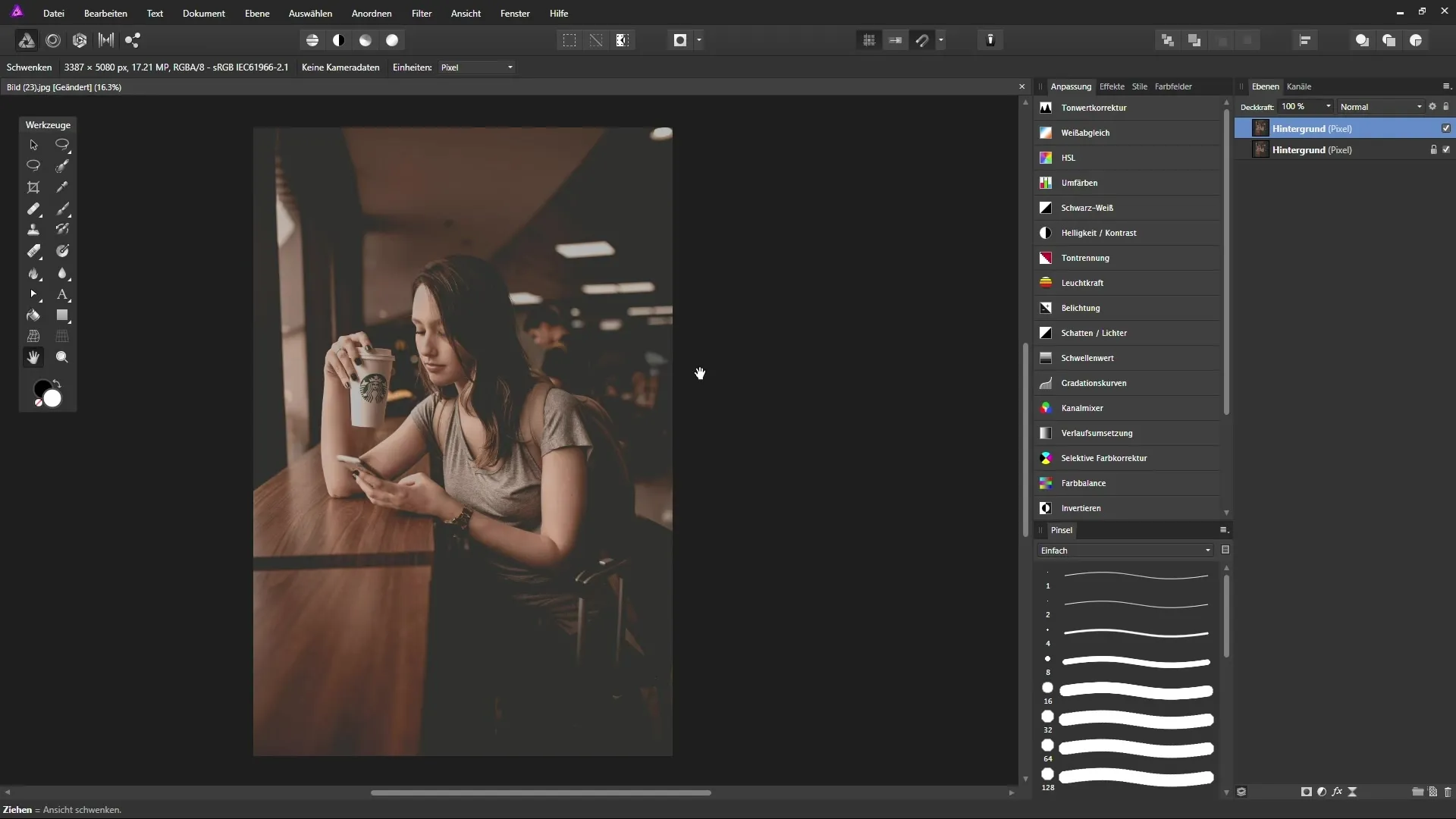Expand the snapping options dropdown arrow
Image resolution: width=1456 pixels, height=819 pixels.
pos(941,40)
